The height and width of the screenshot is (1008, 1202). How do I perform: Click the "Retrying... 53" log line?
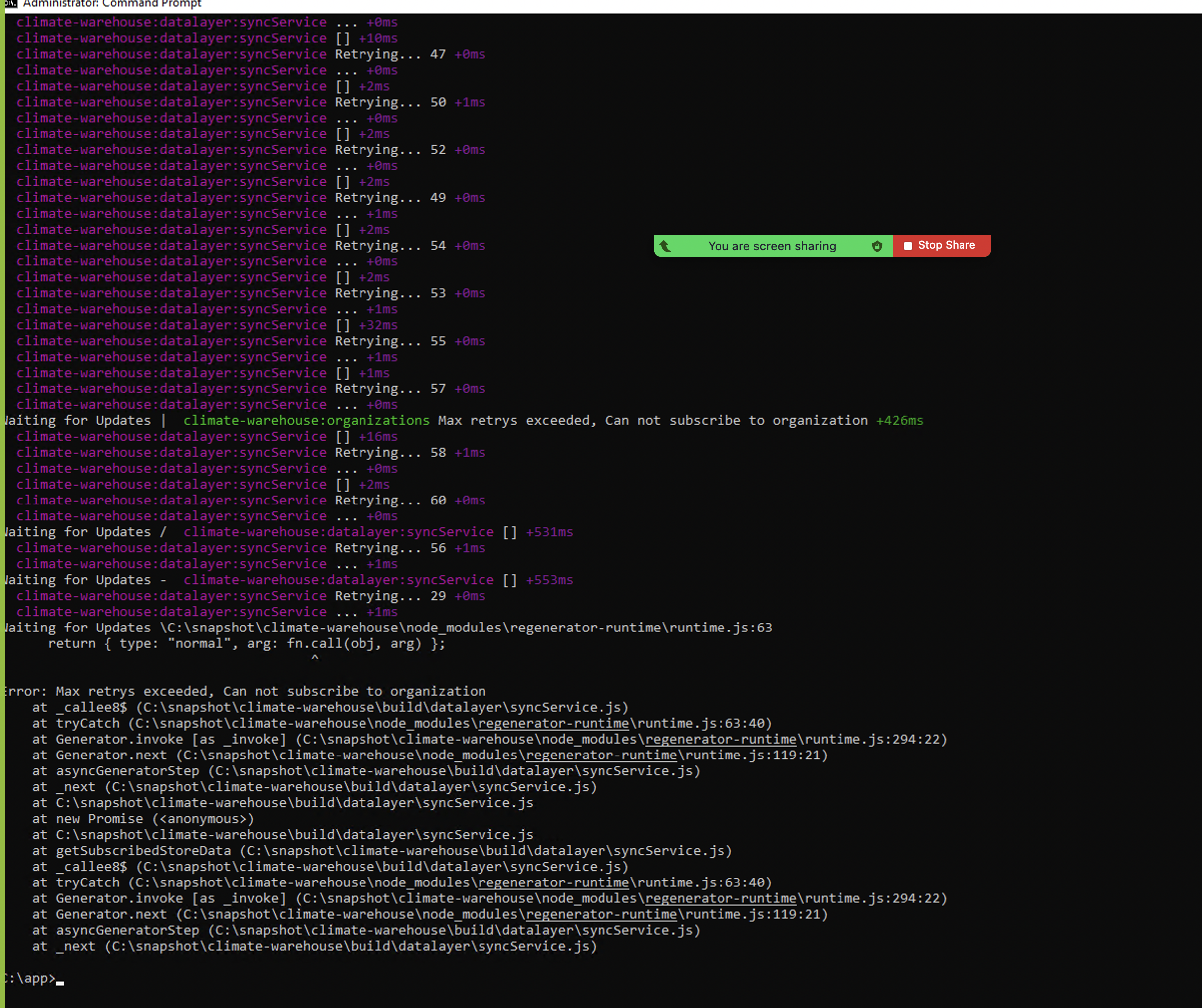click(250, 293)
